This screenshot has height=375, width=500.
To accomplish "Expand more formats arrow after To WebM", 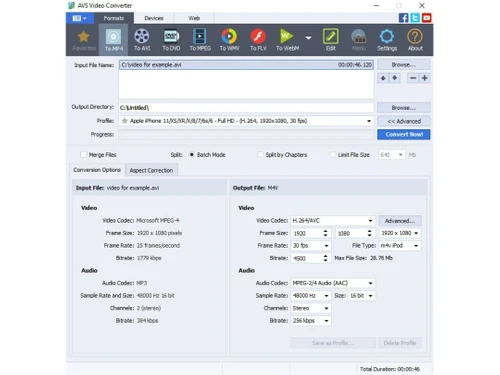I will point(308,38).
